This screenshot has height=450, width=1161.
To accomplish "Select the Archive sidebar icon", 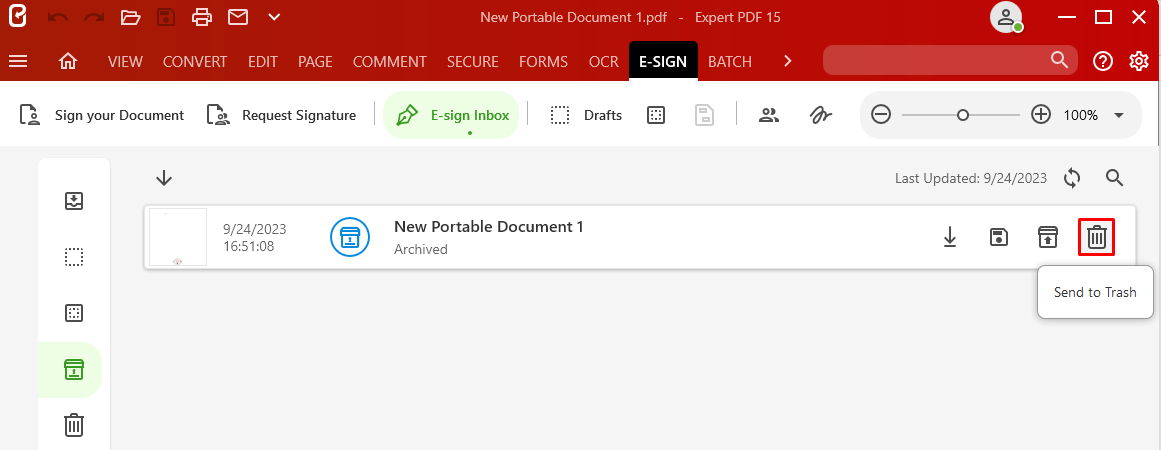I will pyautogui.click(x=73, y=369).
